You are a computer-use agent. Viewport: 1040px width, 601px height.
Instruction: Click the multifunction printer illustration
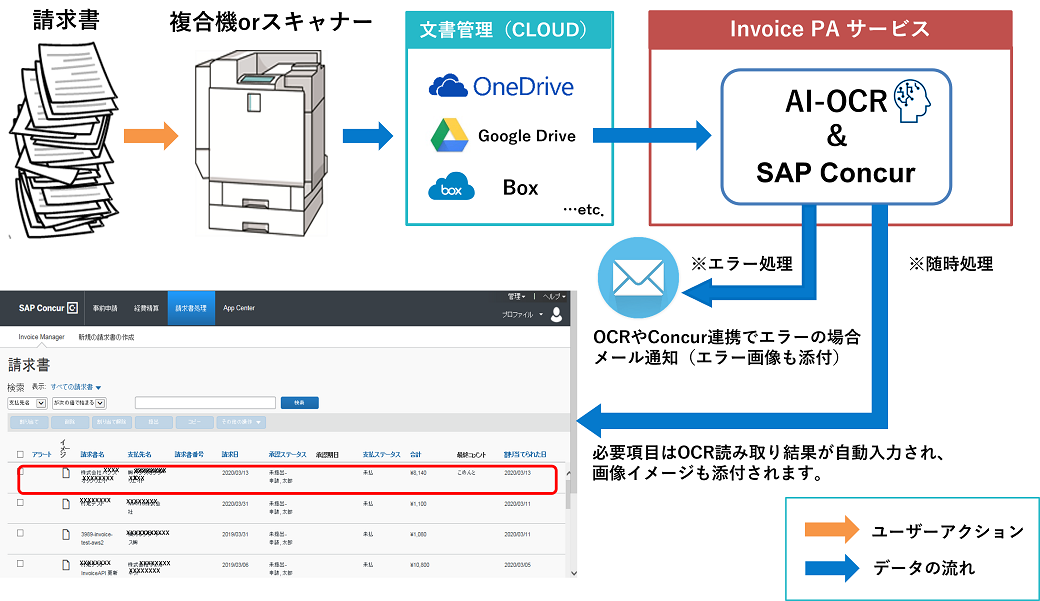click(x=261, y=143)
